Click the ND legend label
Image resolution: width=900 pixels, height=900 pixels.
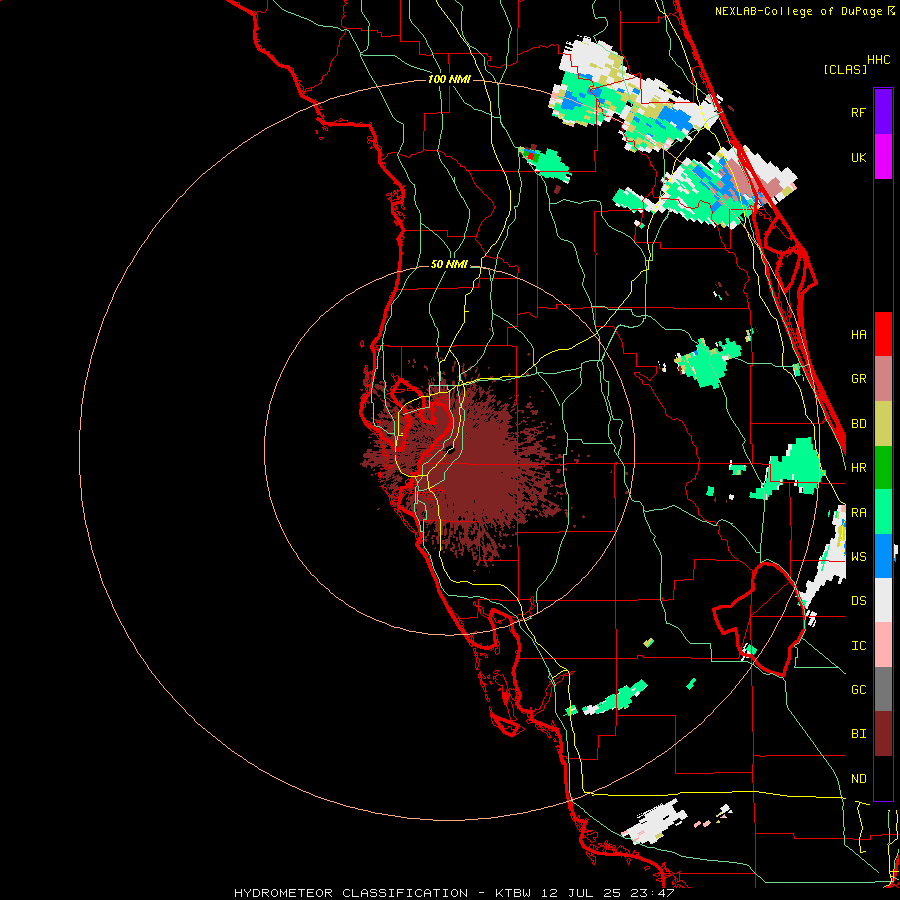pos(859,779)
